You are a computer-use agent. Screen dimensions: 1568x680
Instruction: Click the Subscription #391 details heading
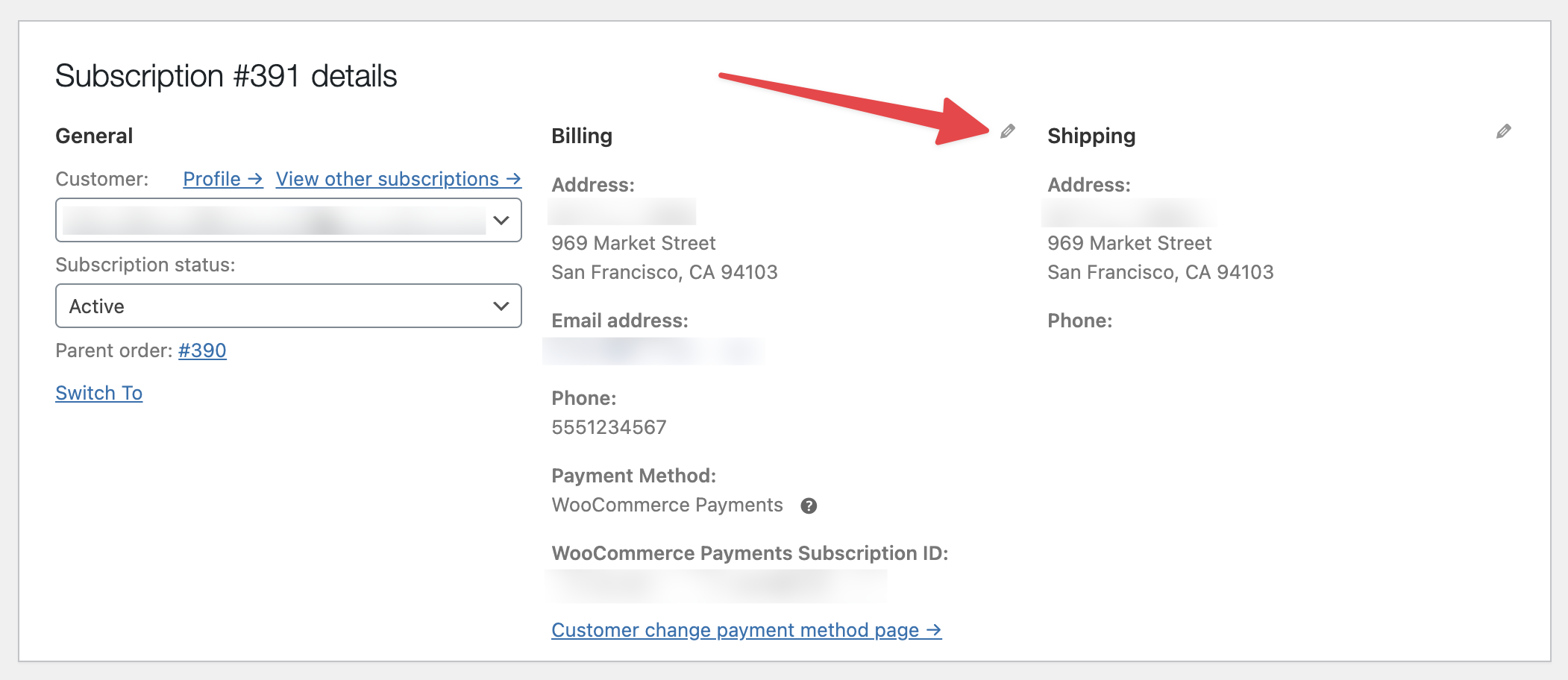226,76
